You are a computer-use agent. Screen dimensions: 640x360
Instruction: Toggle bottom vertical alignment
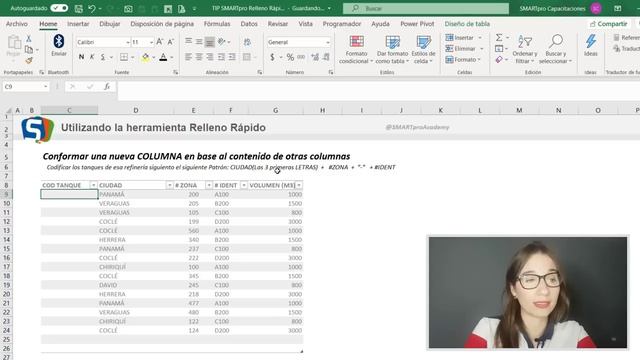pyautogui.click(x=209, y=42)
